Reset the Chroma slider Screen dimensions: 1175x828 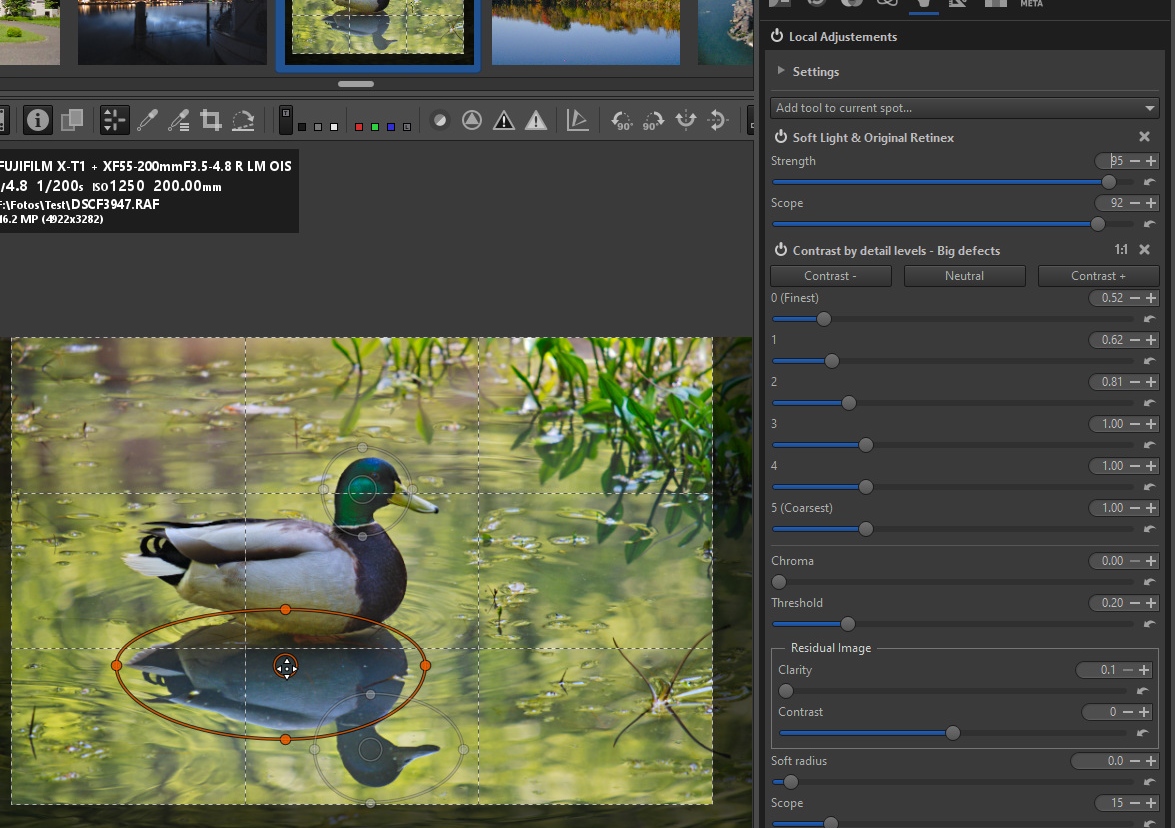pyautogui.click(x=1150, y=582)
